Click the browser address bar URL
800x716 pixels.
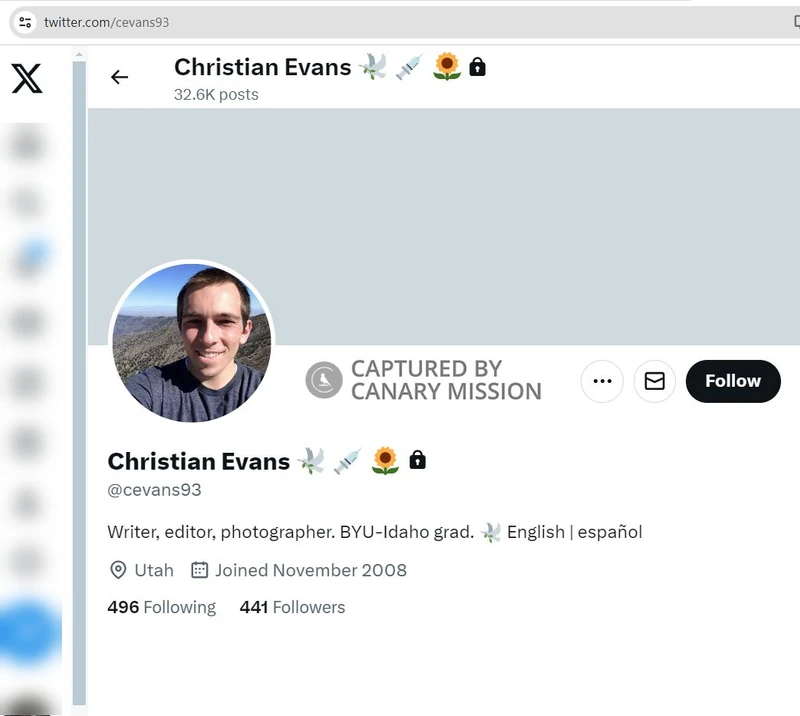(x=110, y=20)
